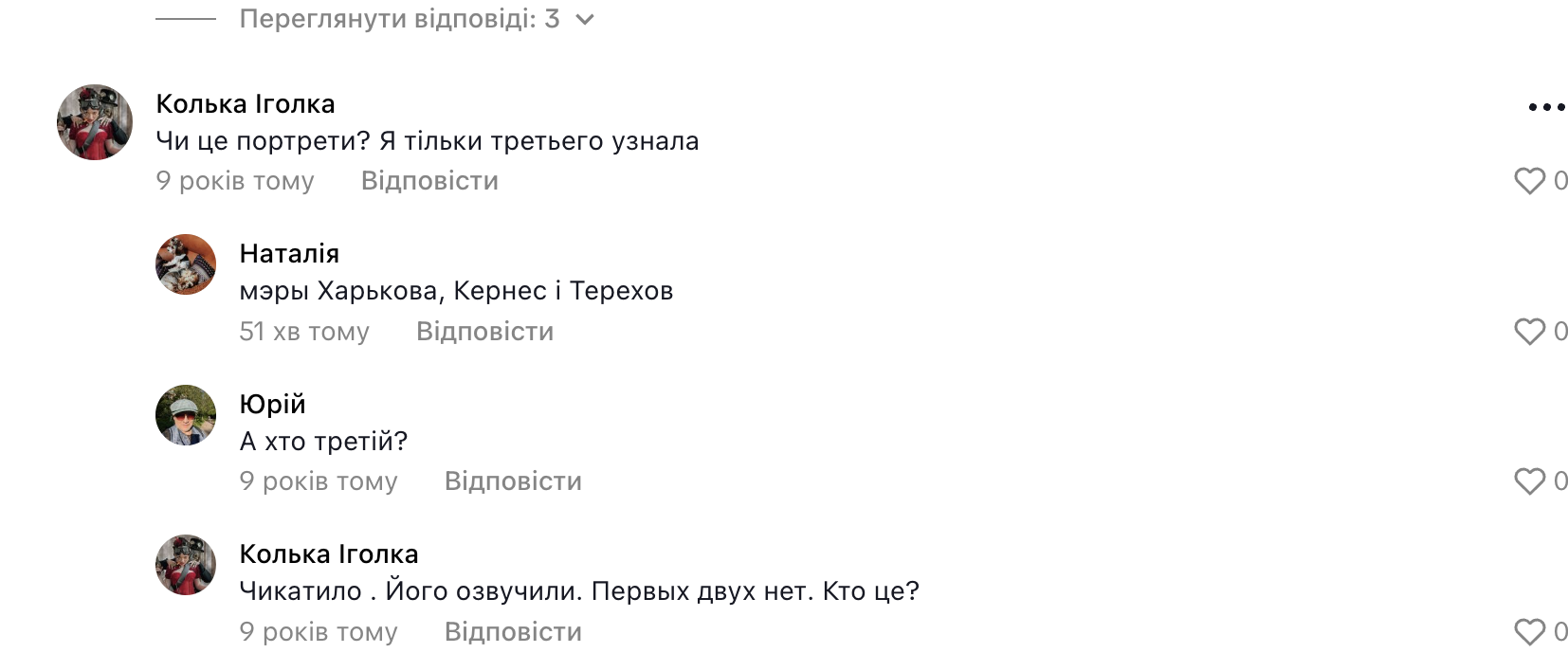1568x671 pixels.
Task: Open Колька Іголка's avatar on last reply
Action: (186, 565)
